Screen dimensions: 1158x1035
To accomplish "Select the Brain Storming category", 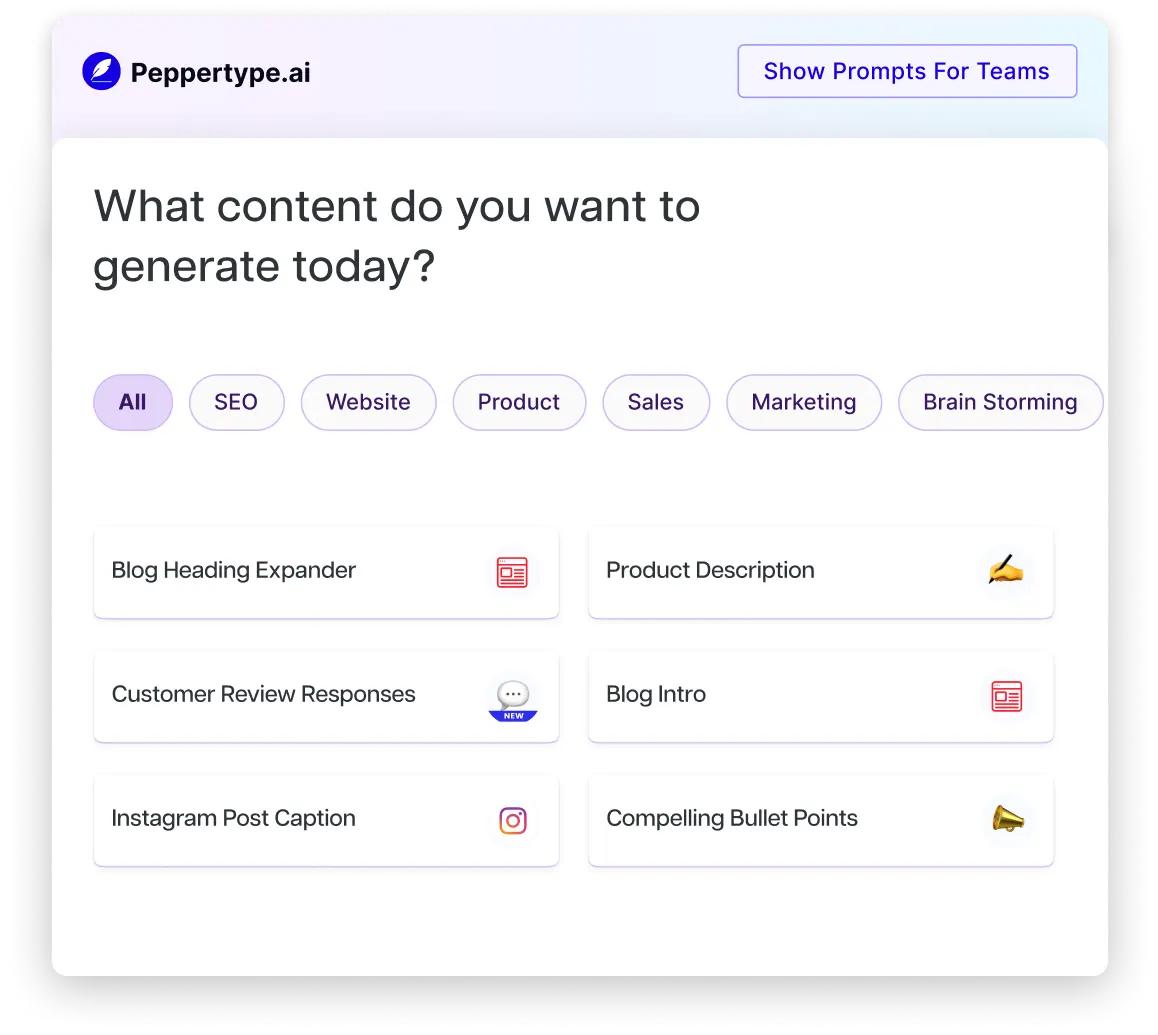I will (x=999, y=402).
